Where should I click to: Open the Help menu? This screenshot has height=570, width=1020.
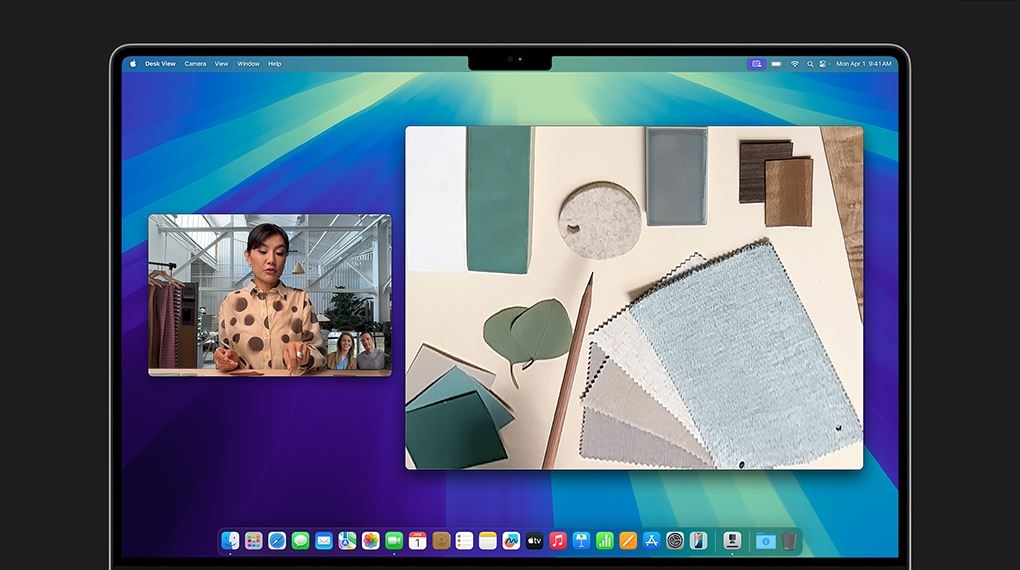coord(274,64)
